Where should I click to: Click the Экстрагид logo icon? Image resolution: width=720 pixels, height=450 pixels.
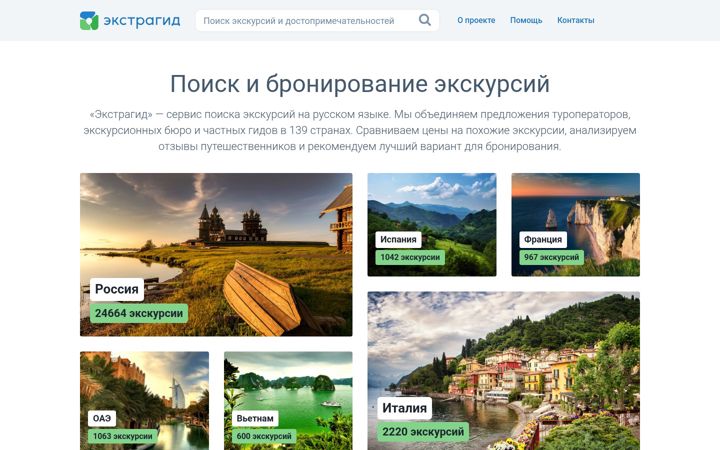click(x=89, y=21)
